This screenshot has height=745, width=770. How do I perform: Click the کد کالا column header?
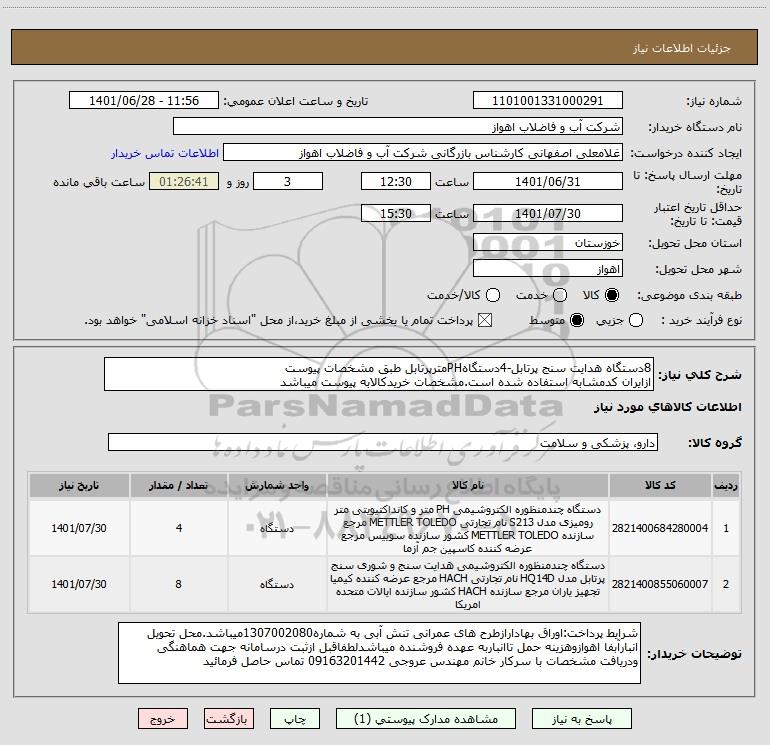[x=660, y=486]
